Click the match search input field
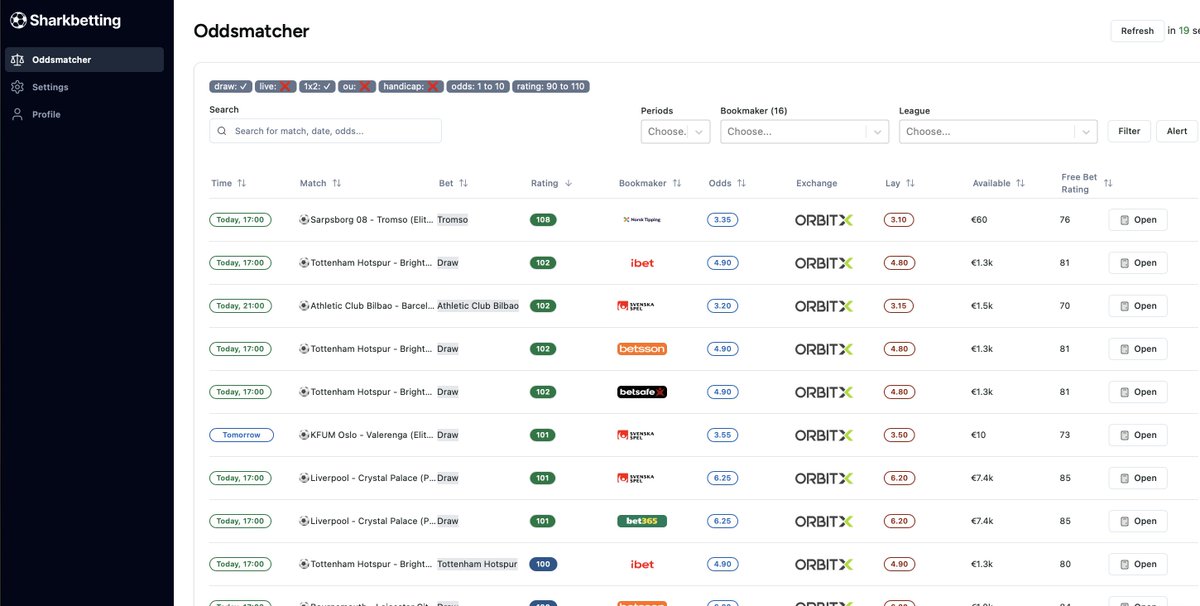1200x606 pixels. [x=325, y=131]
